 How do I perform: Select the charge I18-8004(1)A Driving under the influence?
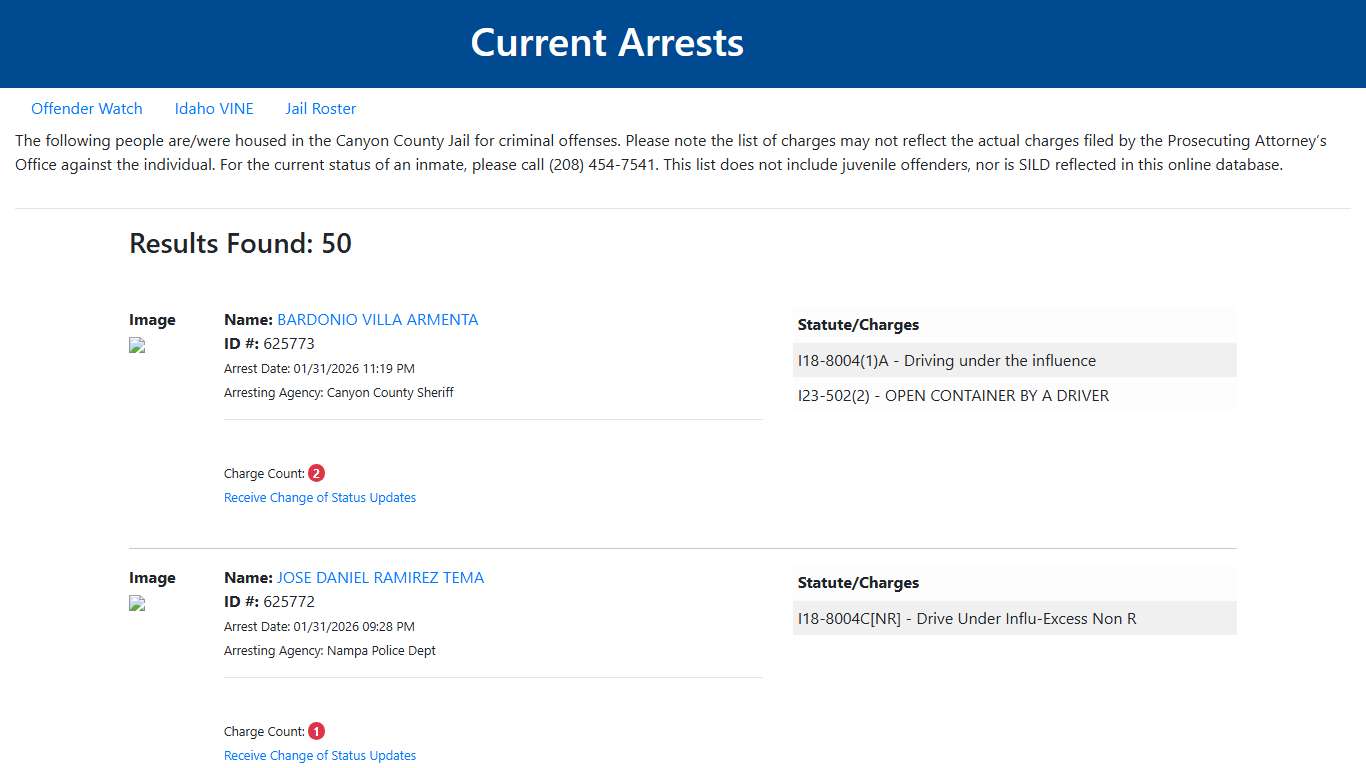click(946, 360)
